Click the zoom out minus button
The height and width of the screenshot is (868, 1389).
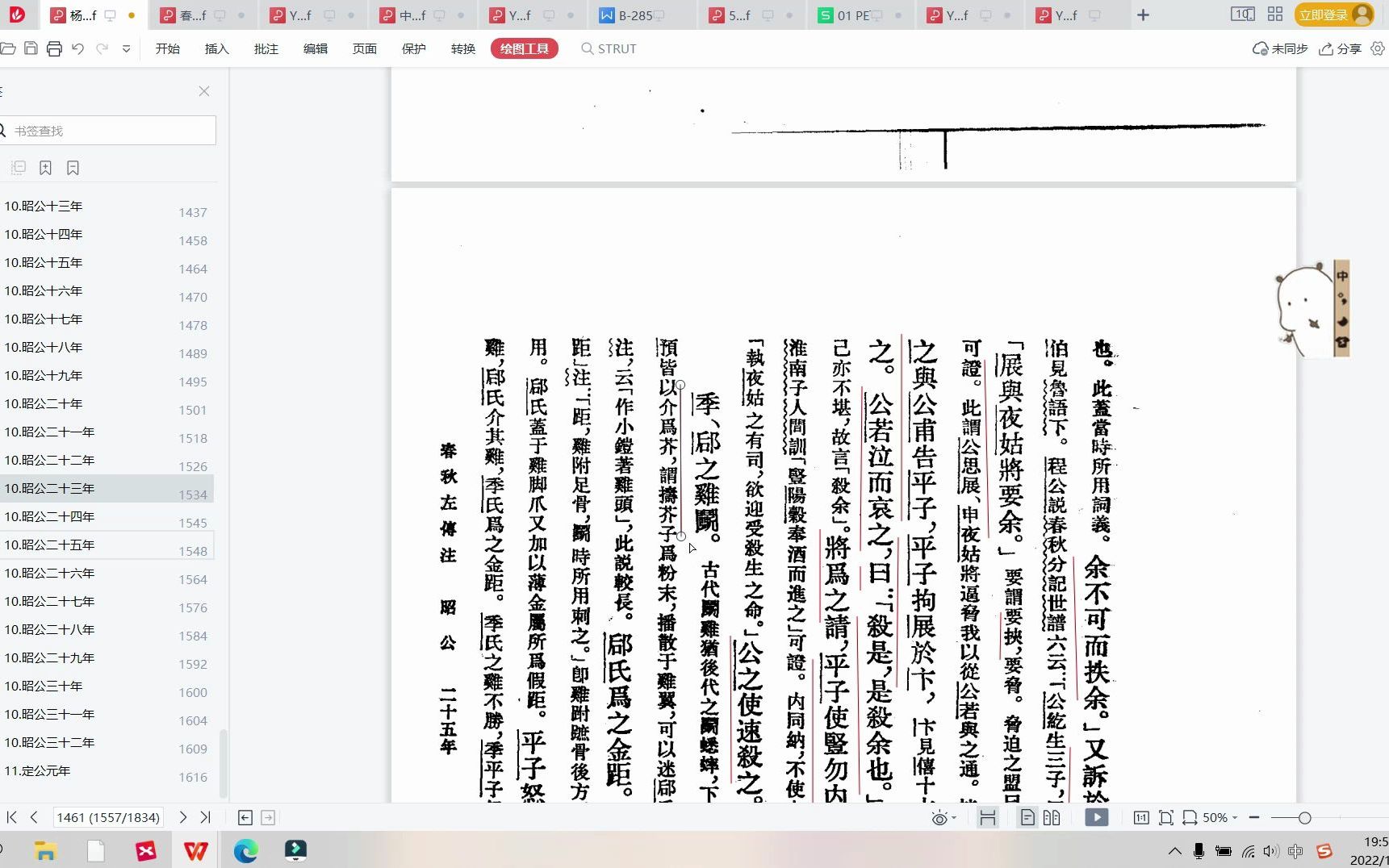point(1254,817)
